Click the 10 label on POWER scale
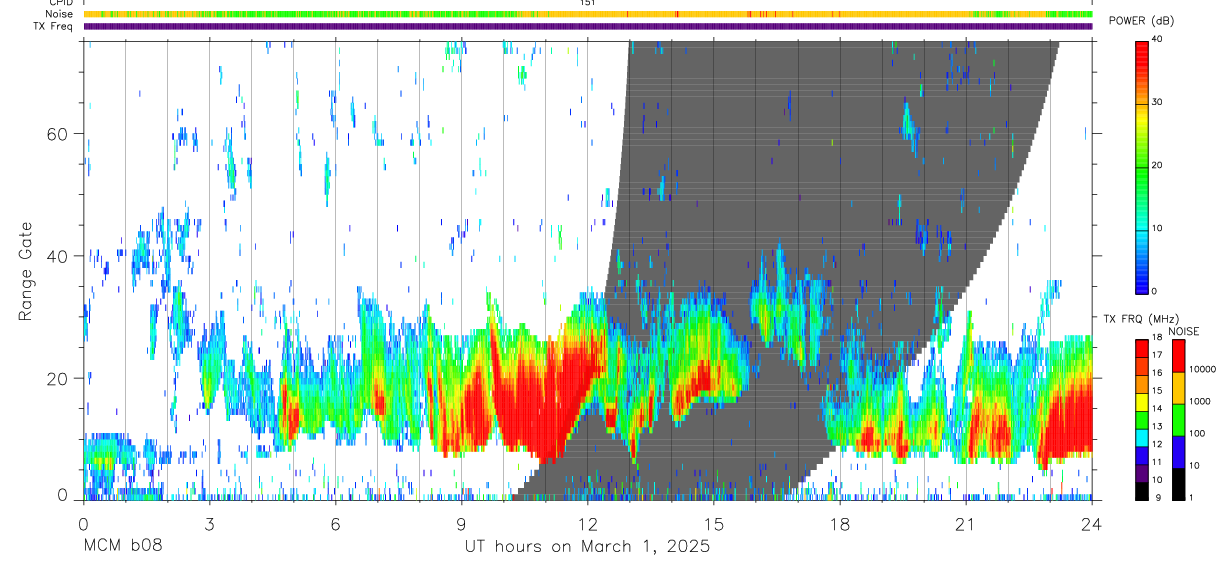Image resolution: width=1228 pixels, height=567 pixels. click(1156, 228)
